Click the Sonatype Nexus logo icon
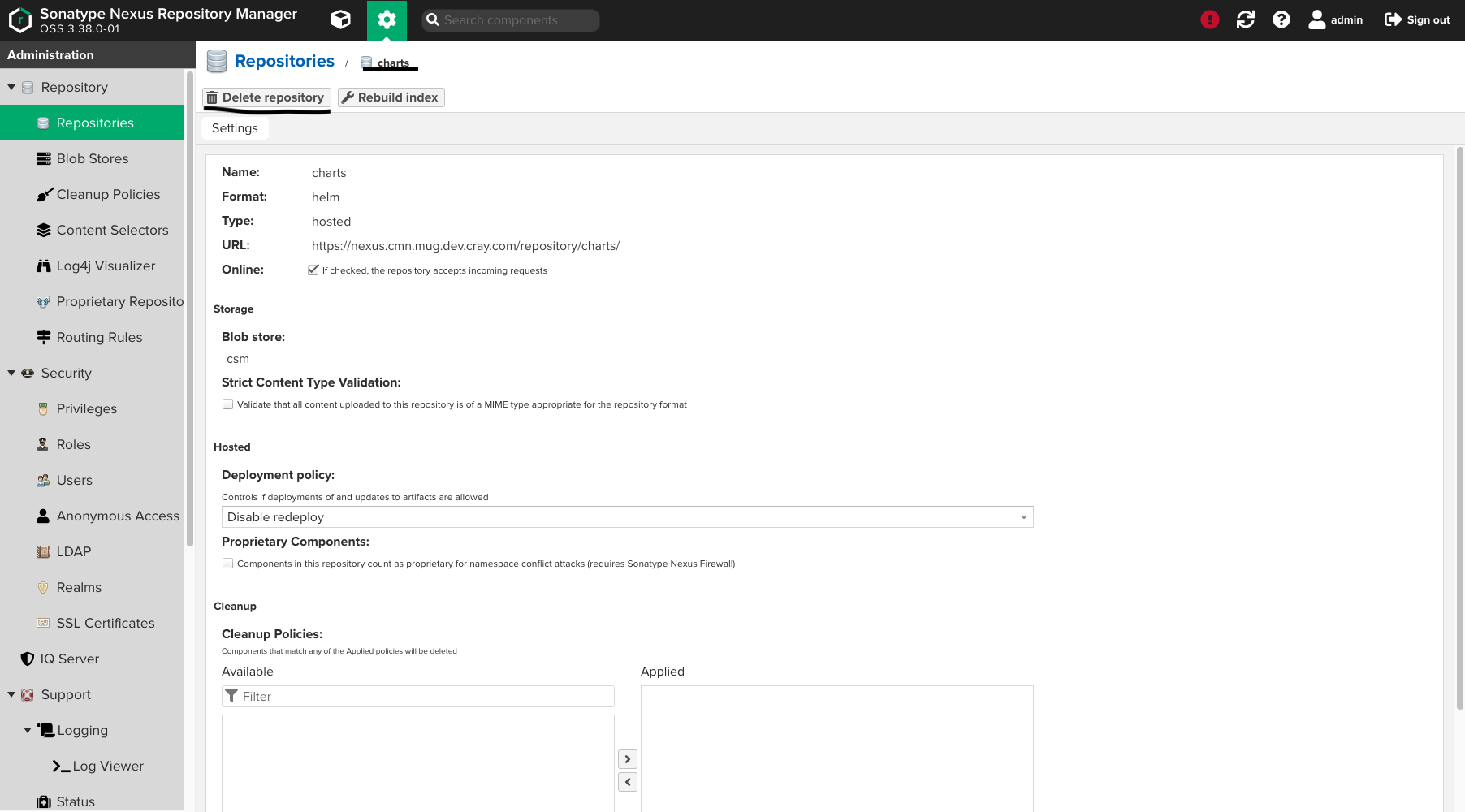This screenshot has width=1465, height=812. coord(19,19)
